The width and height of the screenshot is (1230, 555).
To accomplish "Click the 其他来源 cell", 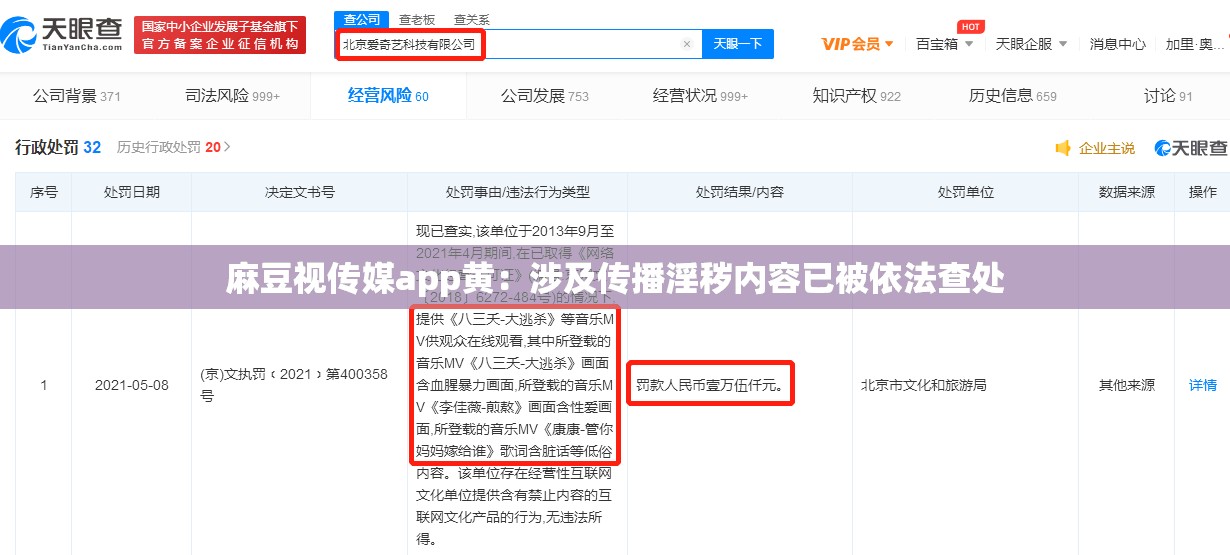I will click(x=1127, y=385).
